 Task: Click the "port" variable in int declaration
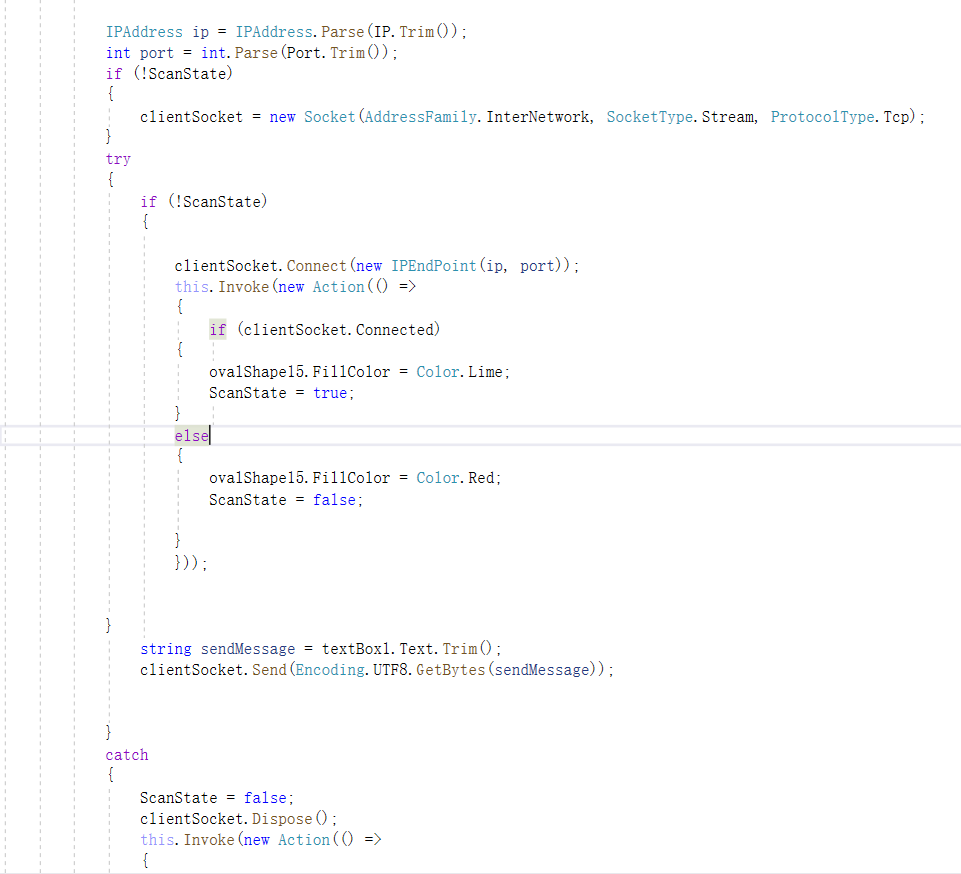pos(156,53)
